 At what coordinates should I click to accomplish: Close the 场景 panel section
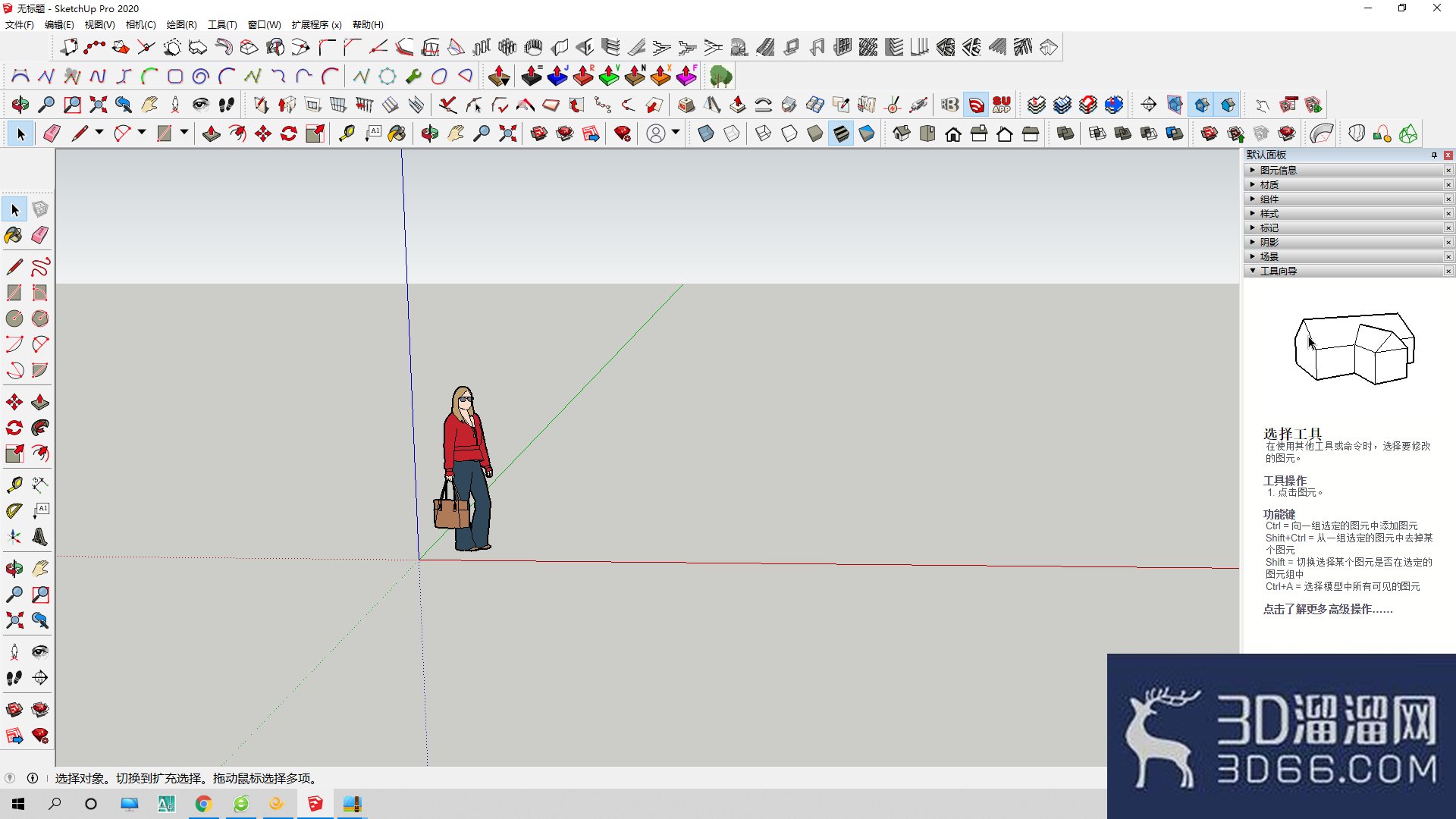1448,256
